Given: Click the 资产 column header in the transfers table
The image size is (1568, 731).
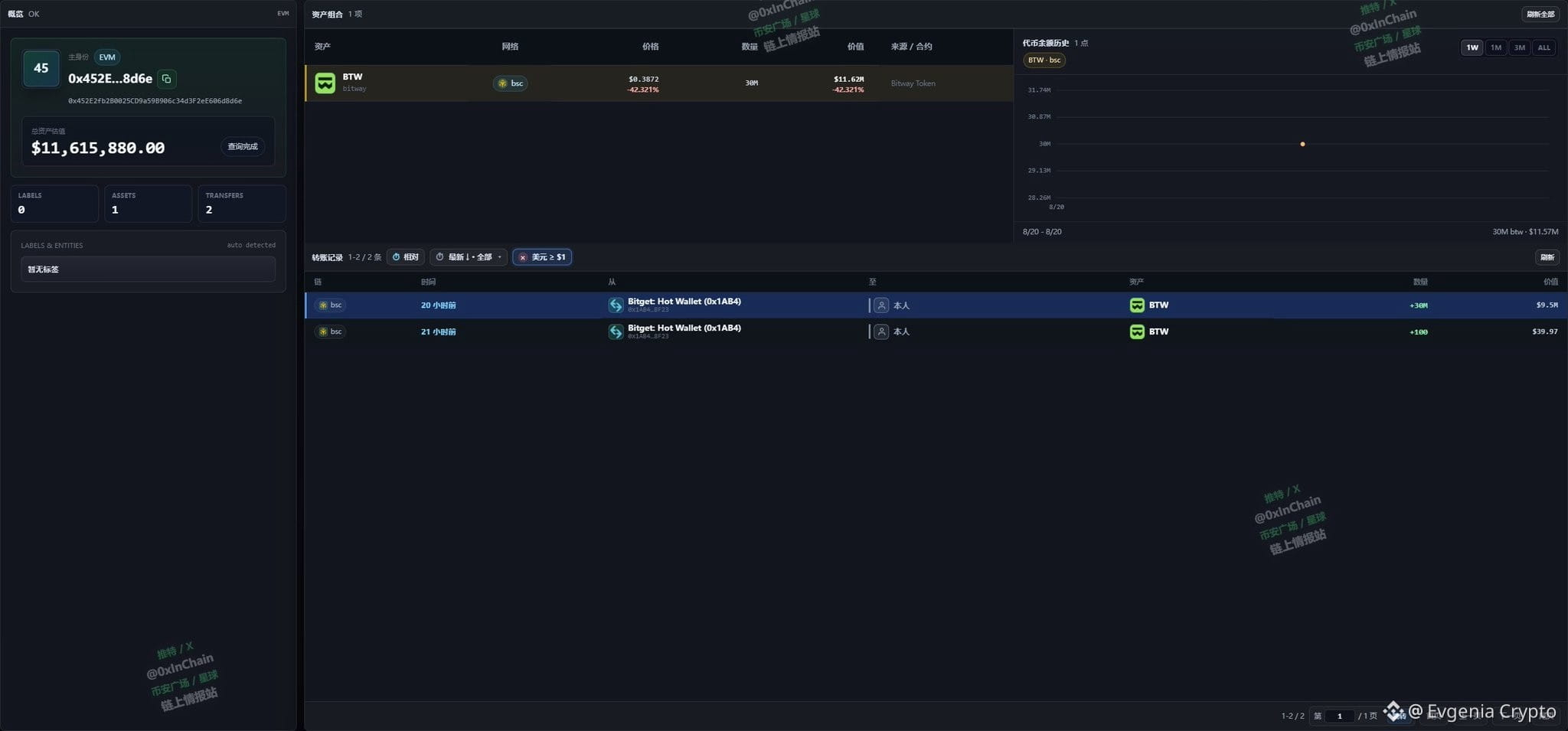Looking at the screenshot, I should (1136, 282).
